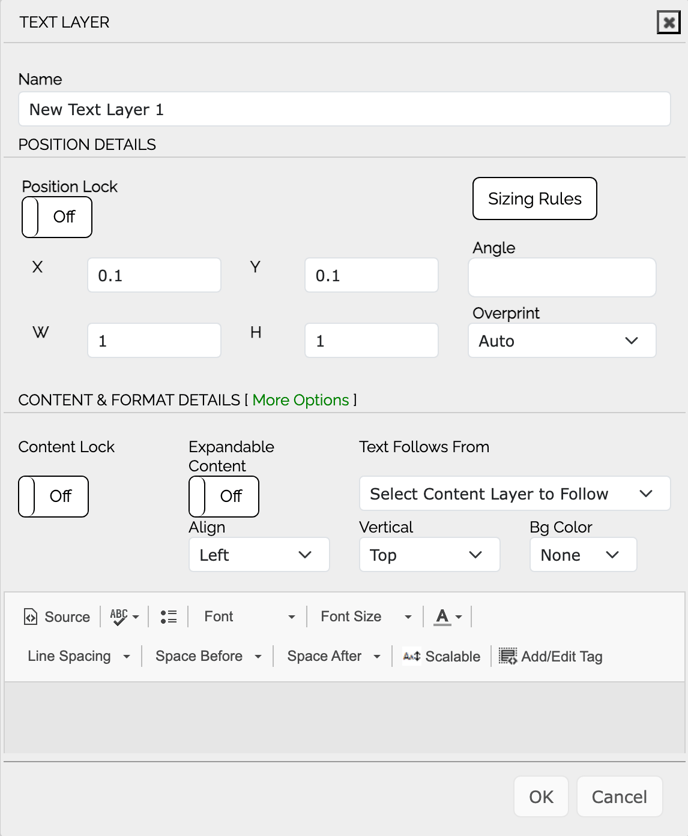
Task: Click the Source code view icon
Action: (31, 617)
